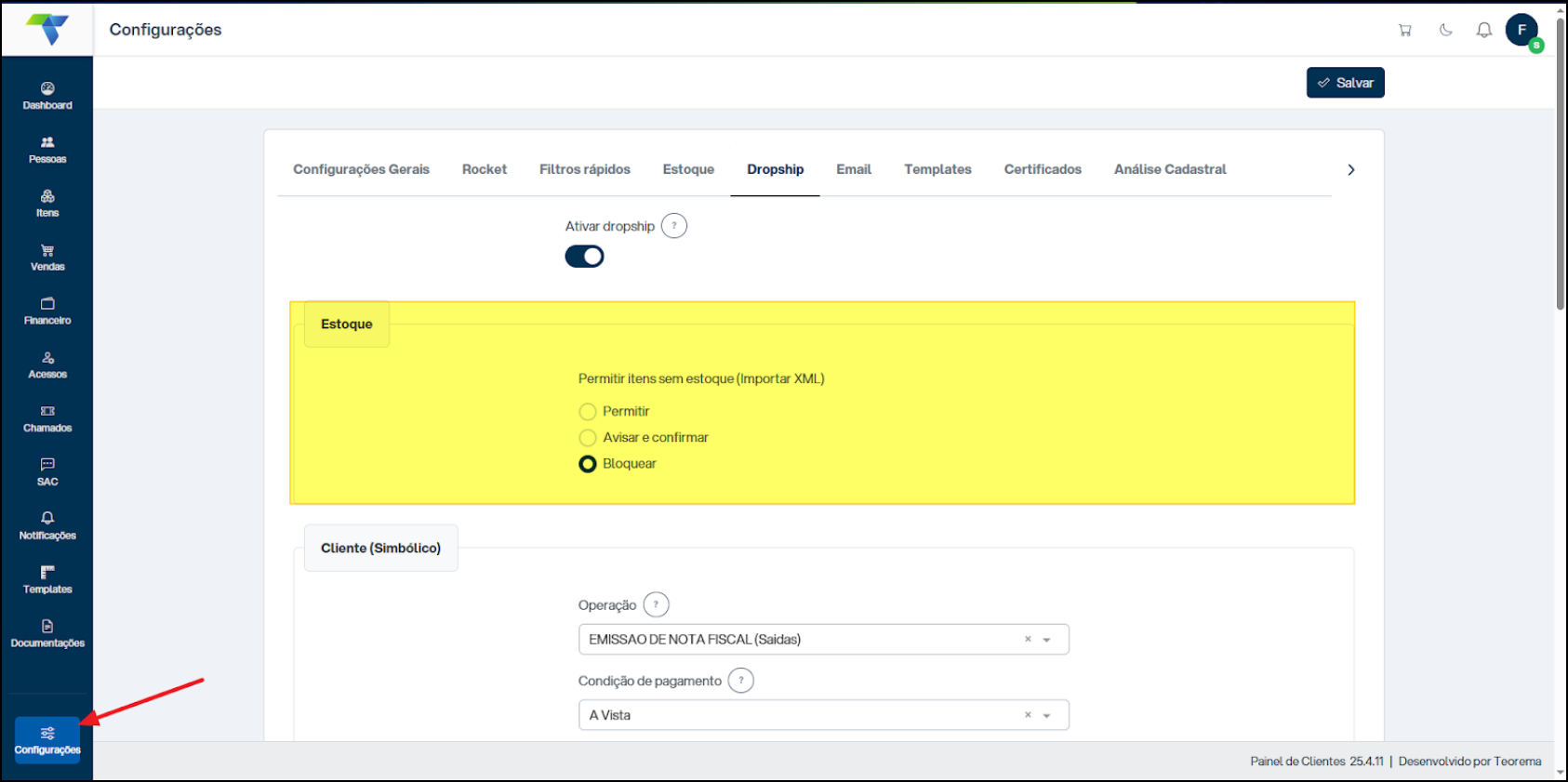
Task: Switch to the Templates tab
Action: (x=937, y=169)
